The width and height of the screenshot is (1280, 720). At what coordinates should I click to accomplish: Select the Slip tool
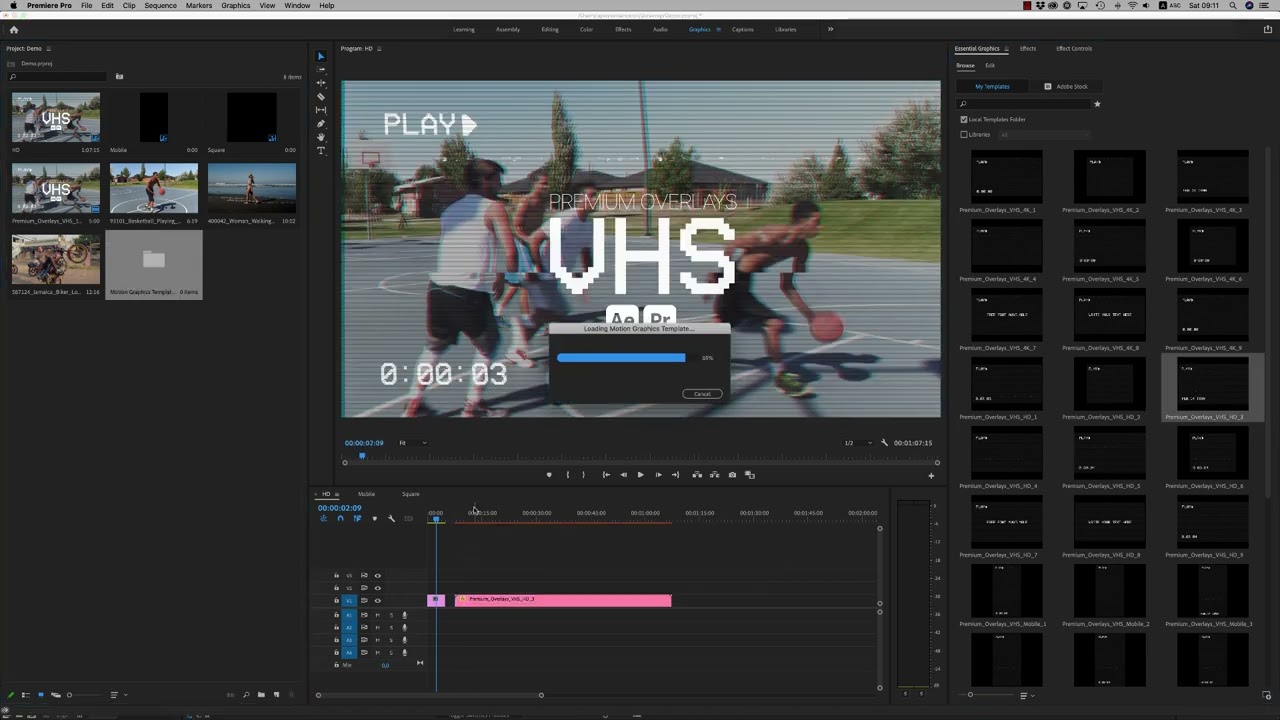coord(321,110)
